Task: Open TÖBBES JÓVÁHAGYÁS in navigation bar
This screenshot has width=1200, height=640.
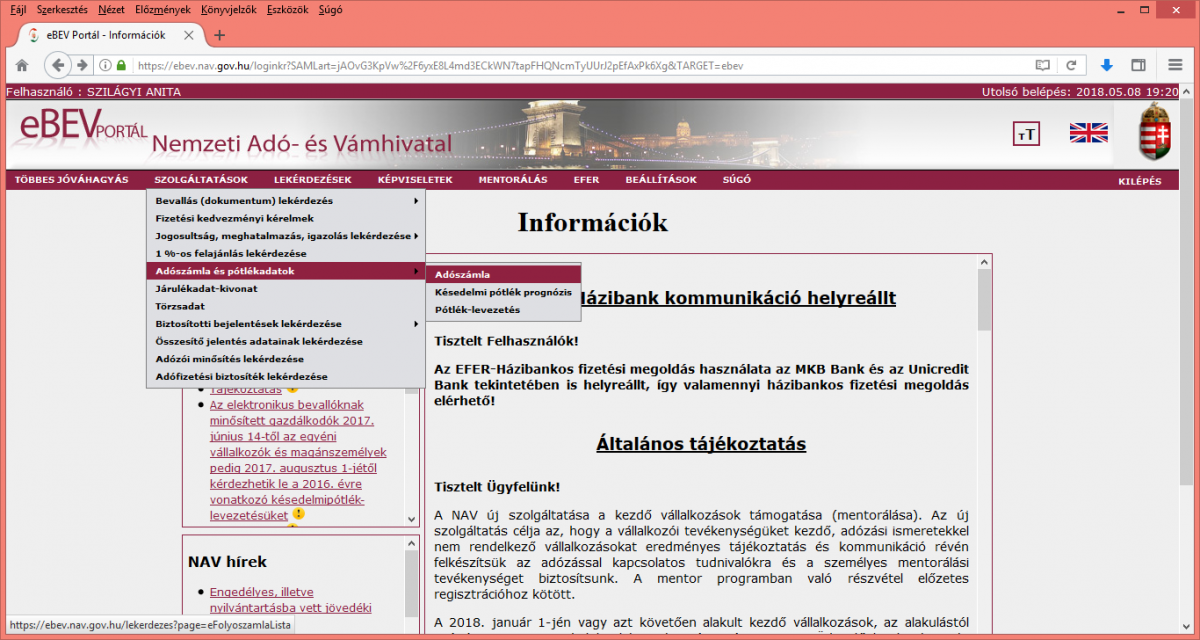Action: (72, 180)
